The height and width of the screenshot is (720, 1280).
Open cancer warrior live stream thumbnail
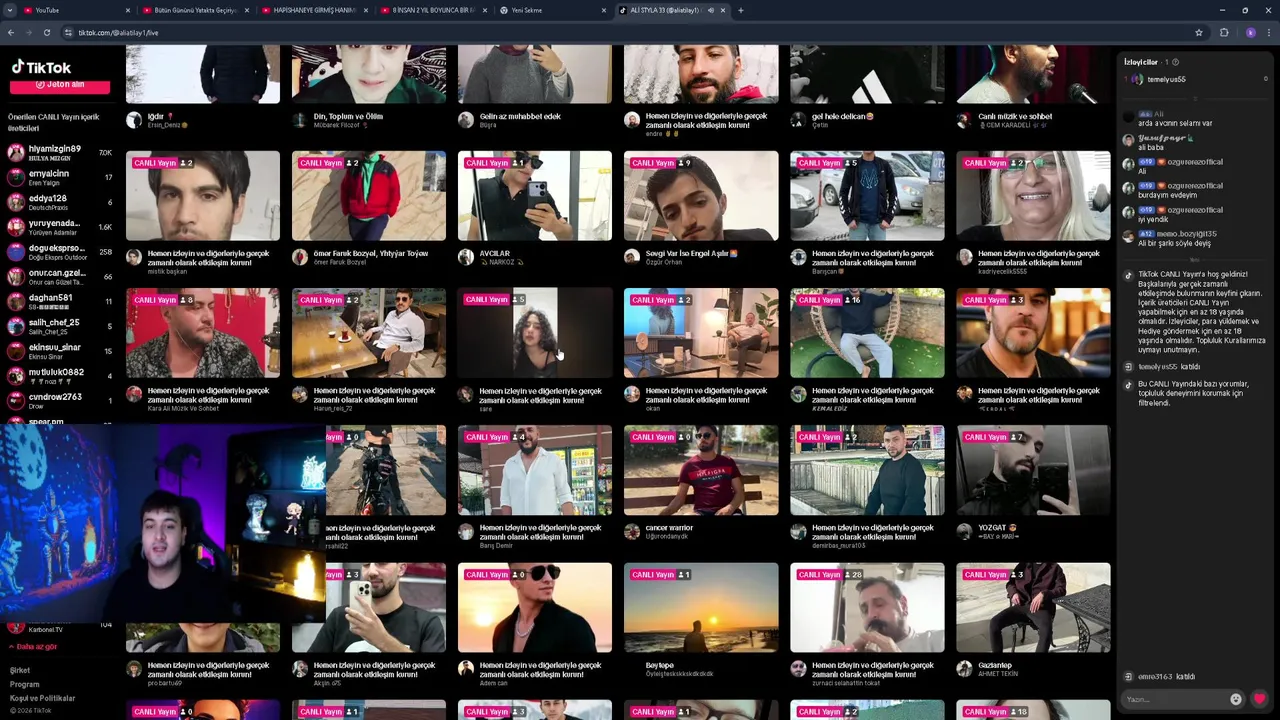[701, 470]
